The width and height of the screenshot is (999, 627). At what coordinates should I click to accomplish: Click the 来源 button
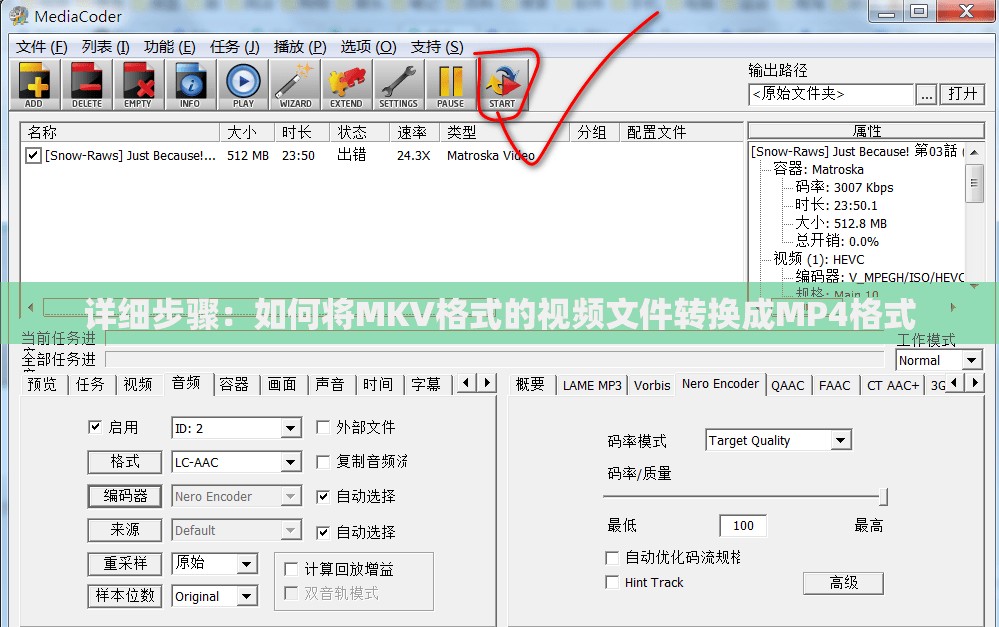point(125,530)
